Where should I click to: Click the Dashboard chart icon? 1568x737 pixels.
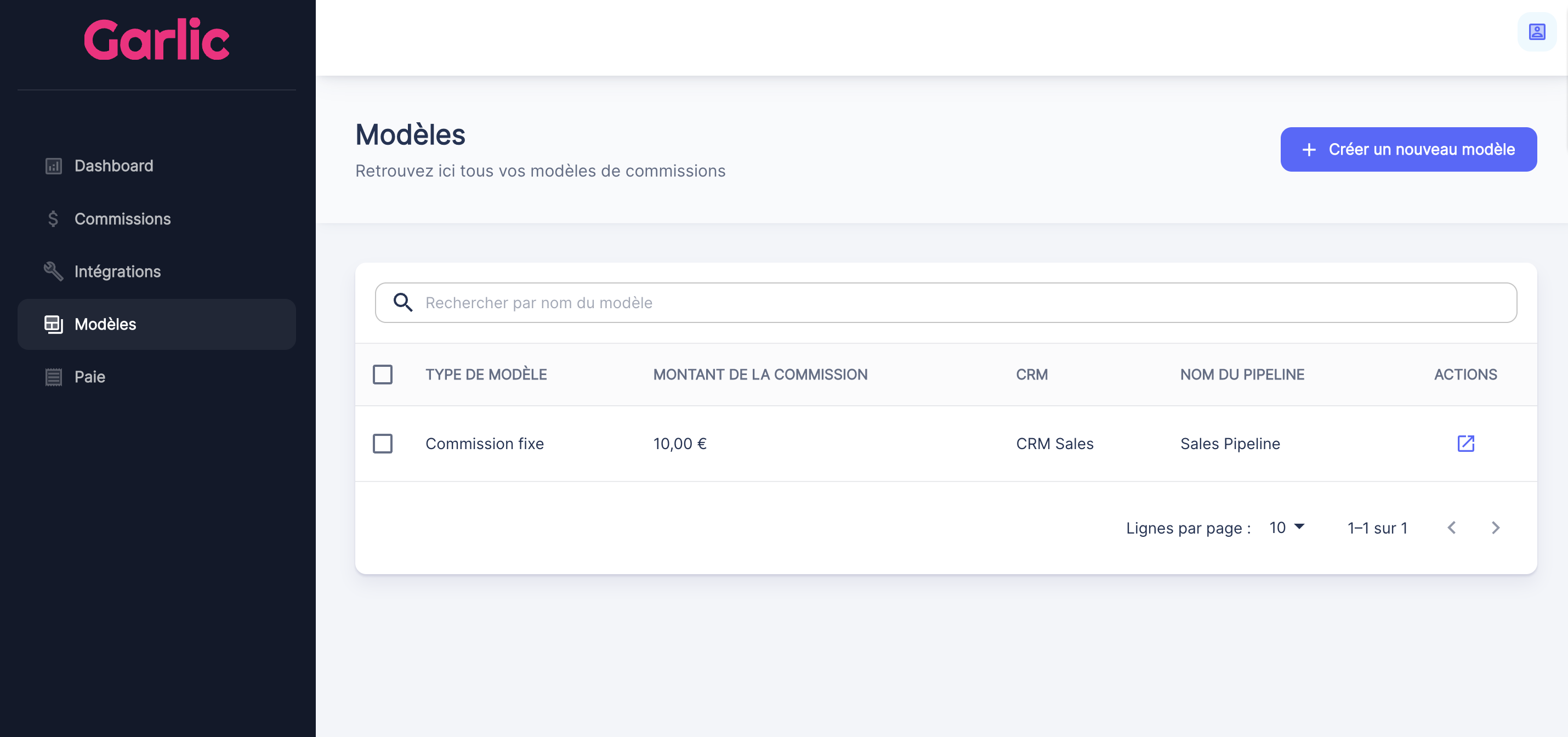[54, 166]
